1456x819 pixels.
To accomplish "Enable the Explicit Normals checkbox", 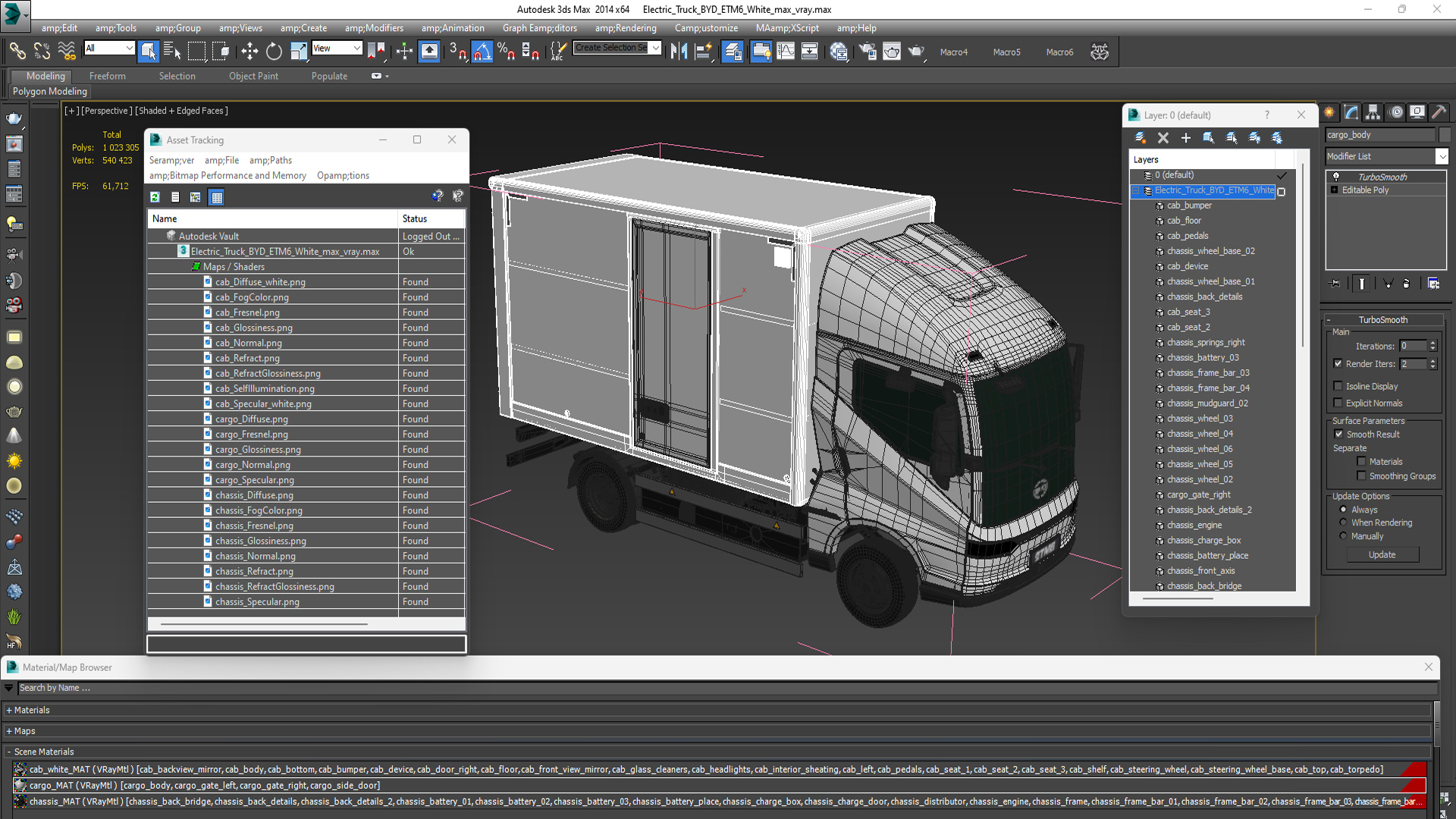I will click(1338, 403).
